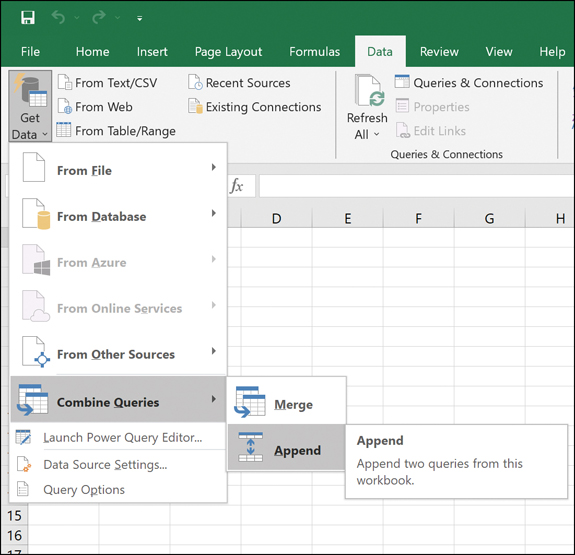Click the From Text/CSV label

(x=116, y=83)
